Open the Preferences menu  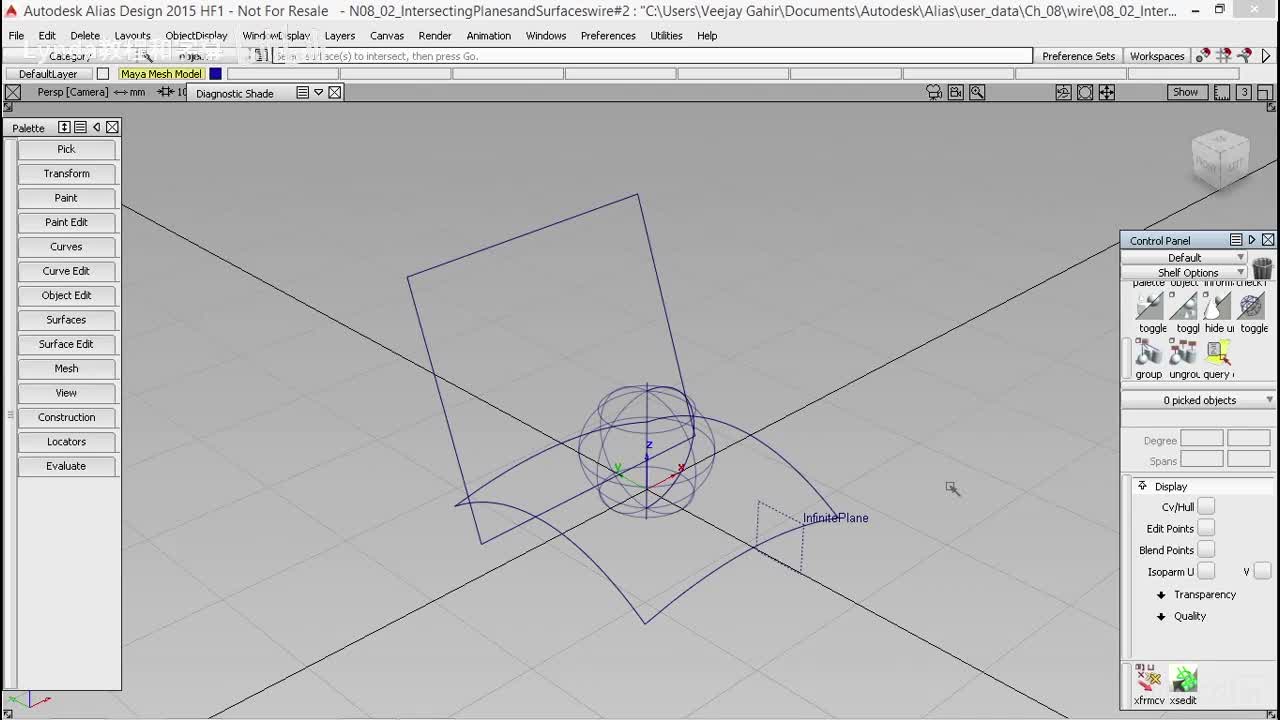(x=608, y=36)
